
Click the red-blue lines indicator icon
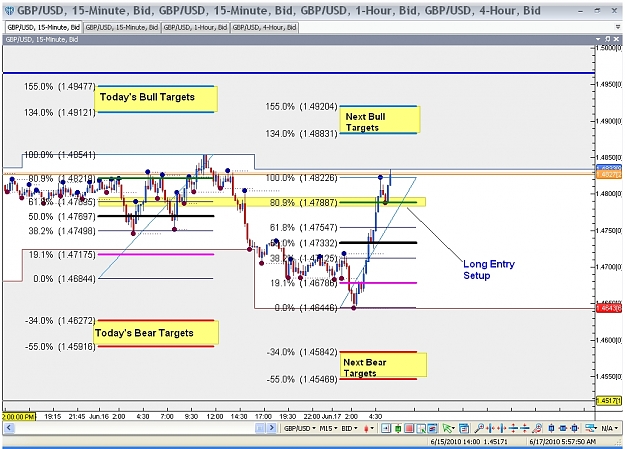[433, 429]
